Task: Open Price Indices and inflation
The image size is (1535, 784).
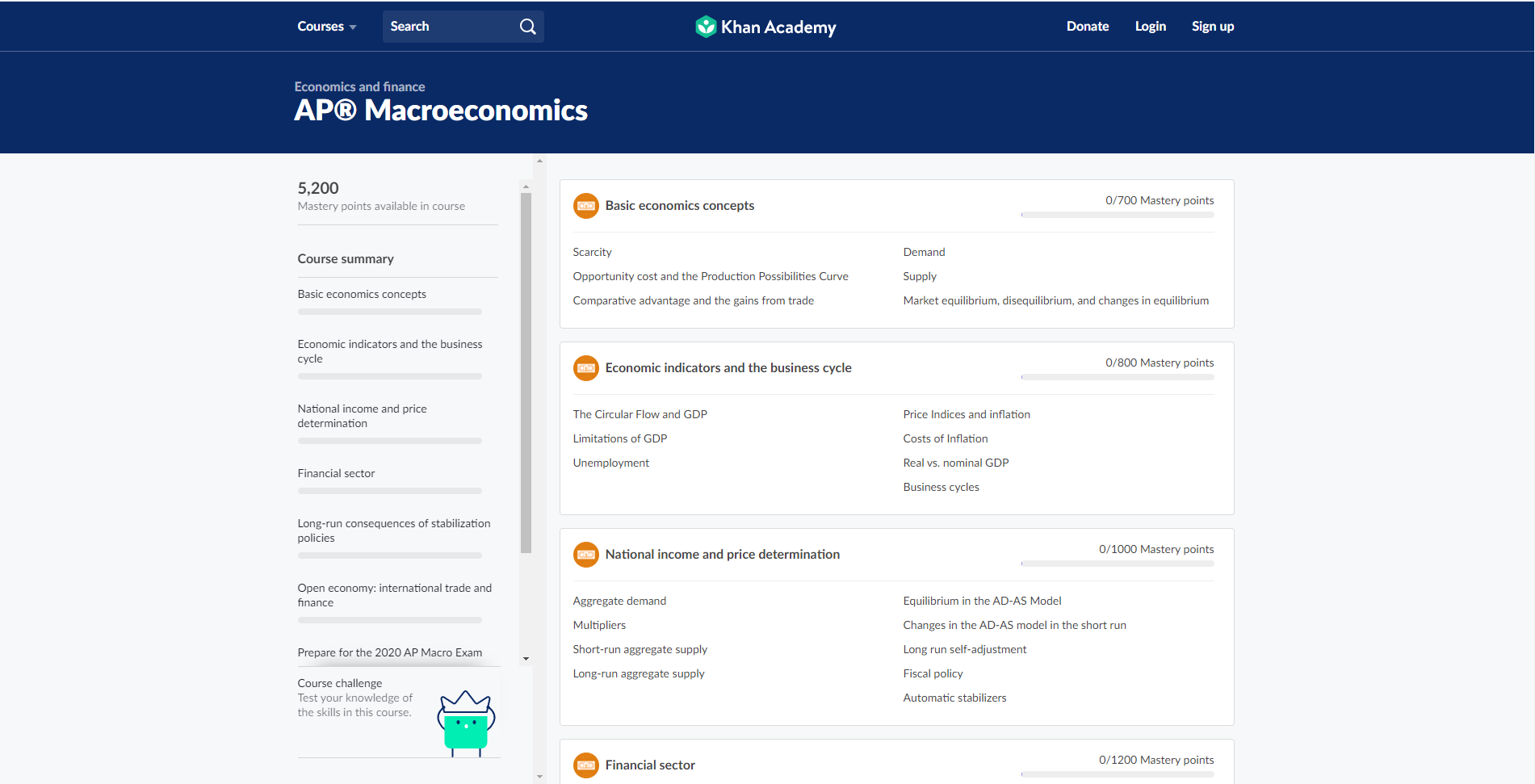Action: pos(967,414)
